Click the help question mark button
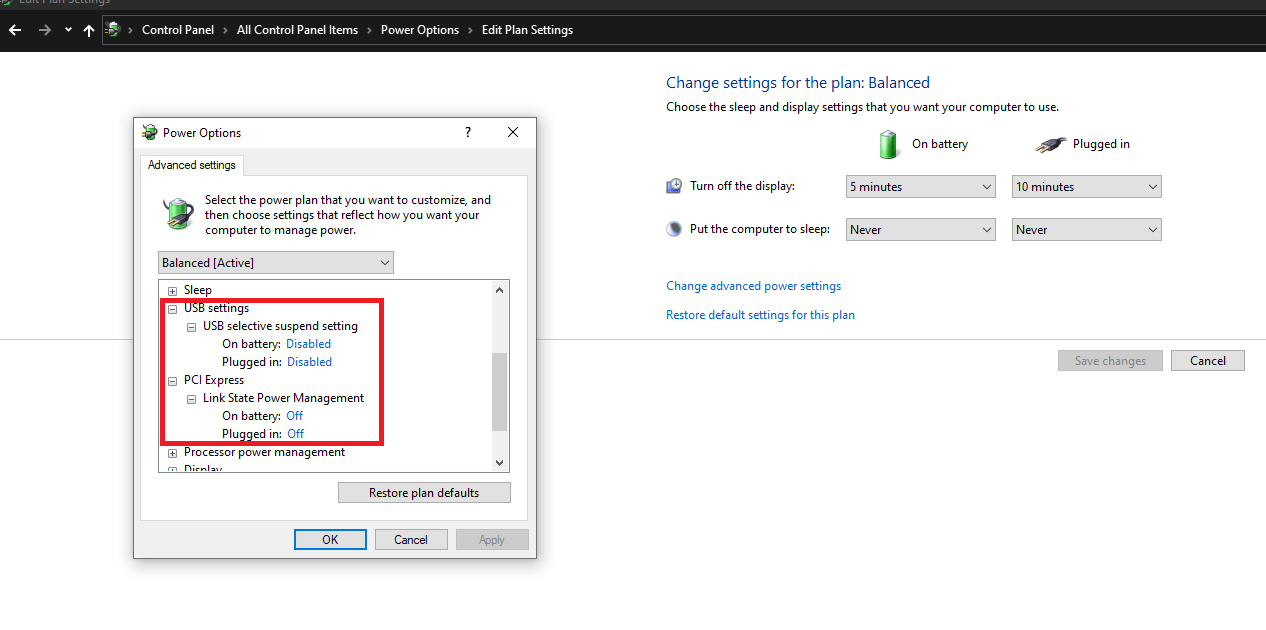 (x=468, y=132)
